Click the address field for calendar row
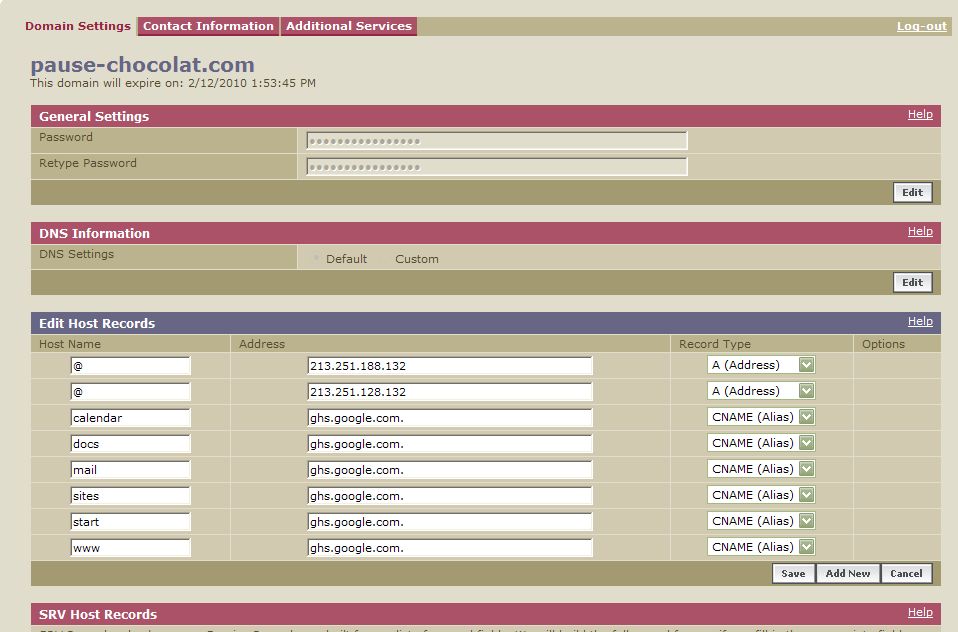Viewport: 958px width, 632px height. pos(450,418)
